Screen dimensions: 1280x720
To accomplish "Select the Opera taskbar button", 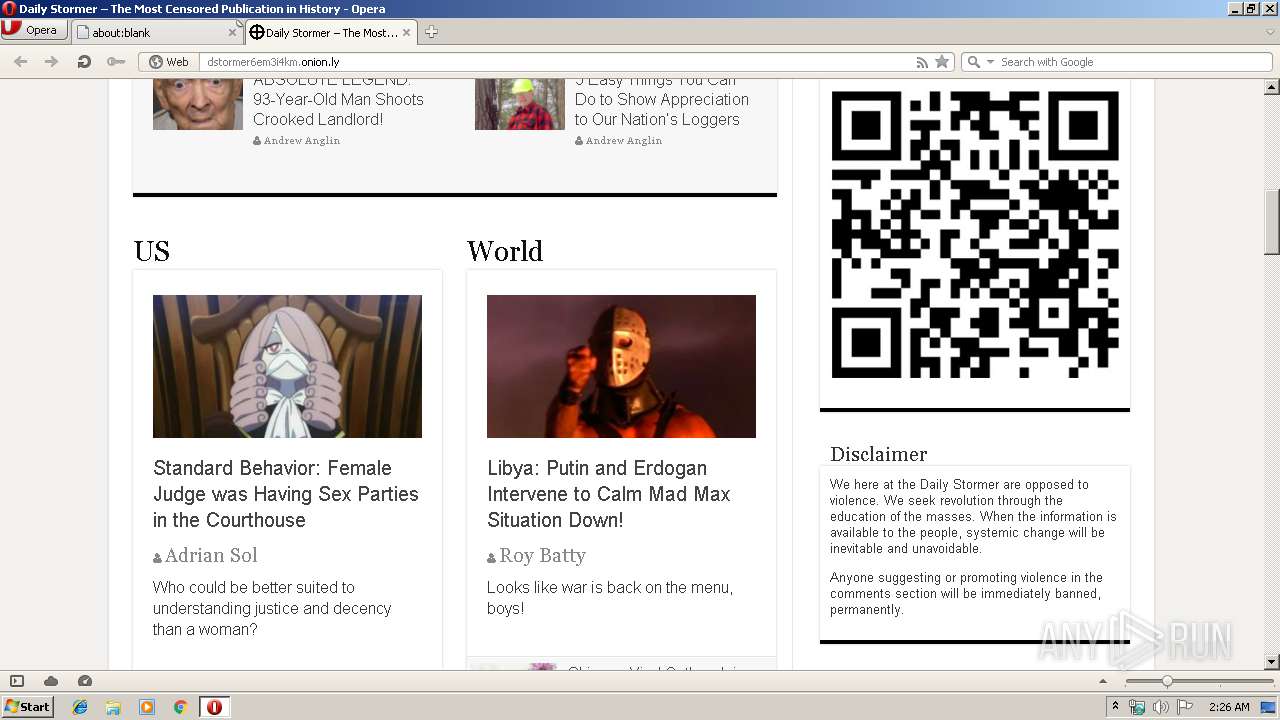I will (214, 707).
